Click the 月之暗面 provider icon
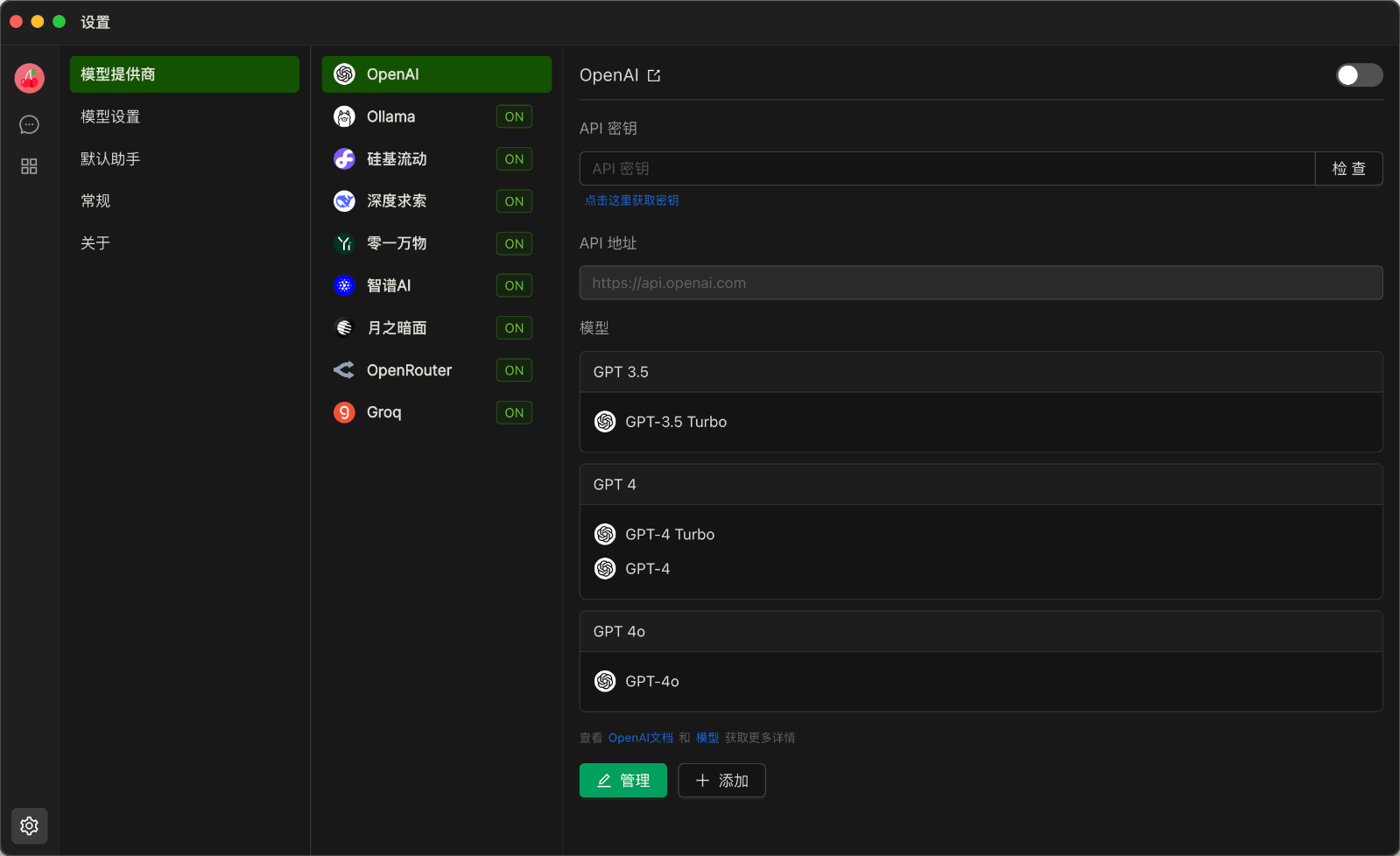 [344, 327]
